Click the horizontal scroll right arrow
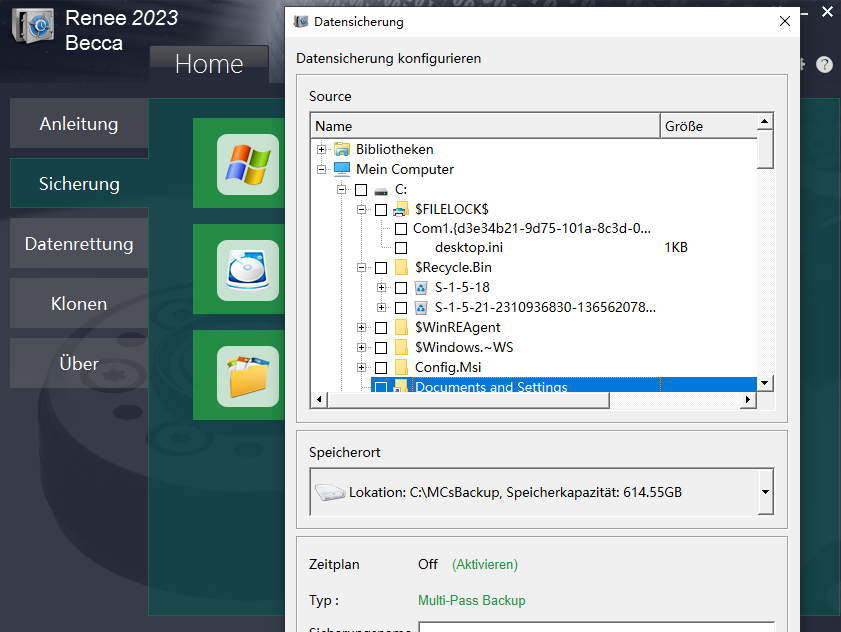 click(x=748, y=399)
